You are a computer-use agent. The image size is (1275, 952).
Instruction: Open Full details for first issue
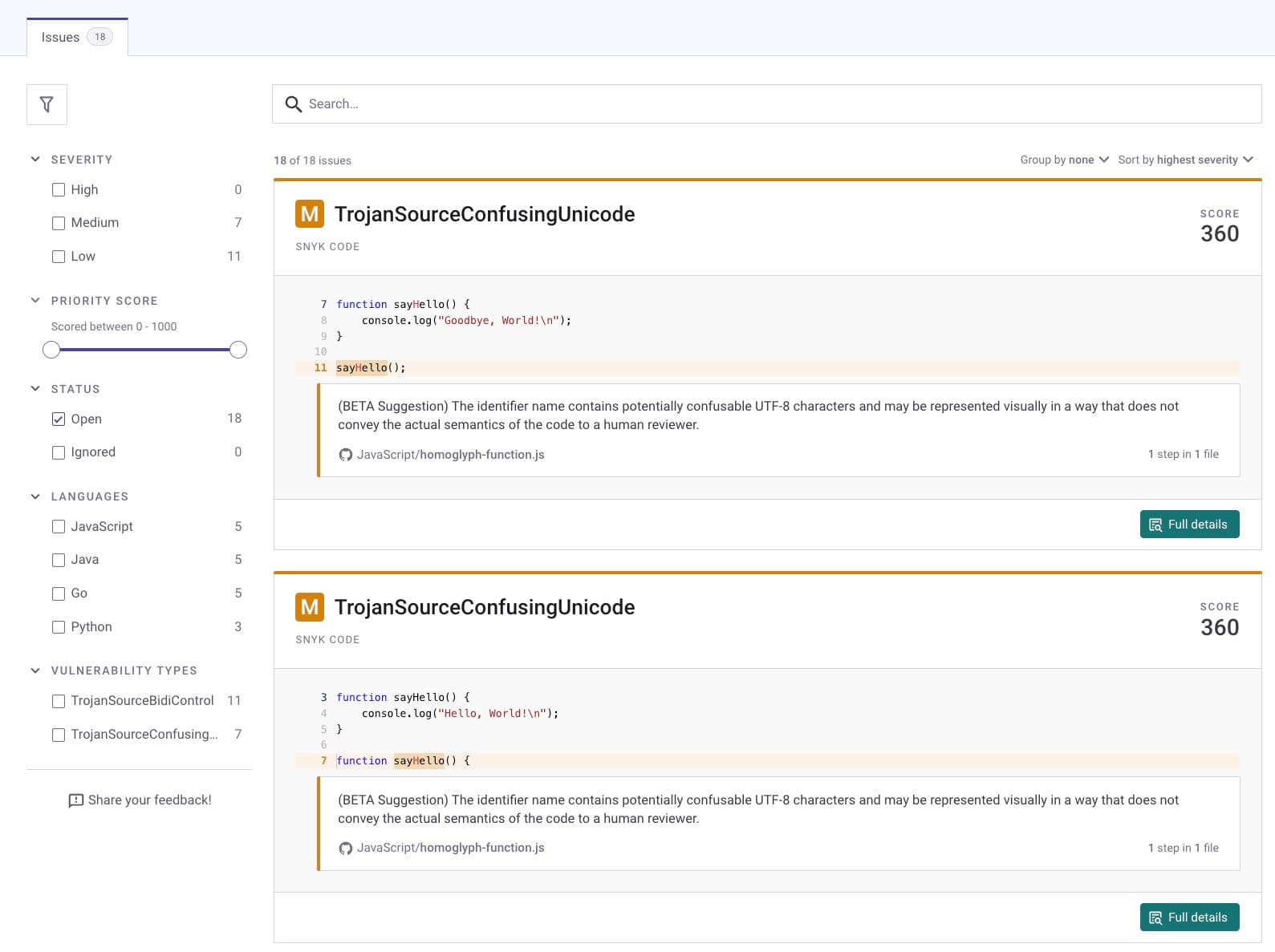point(1189,525)
